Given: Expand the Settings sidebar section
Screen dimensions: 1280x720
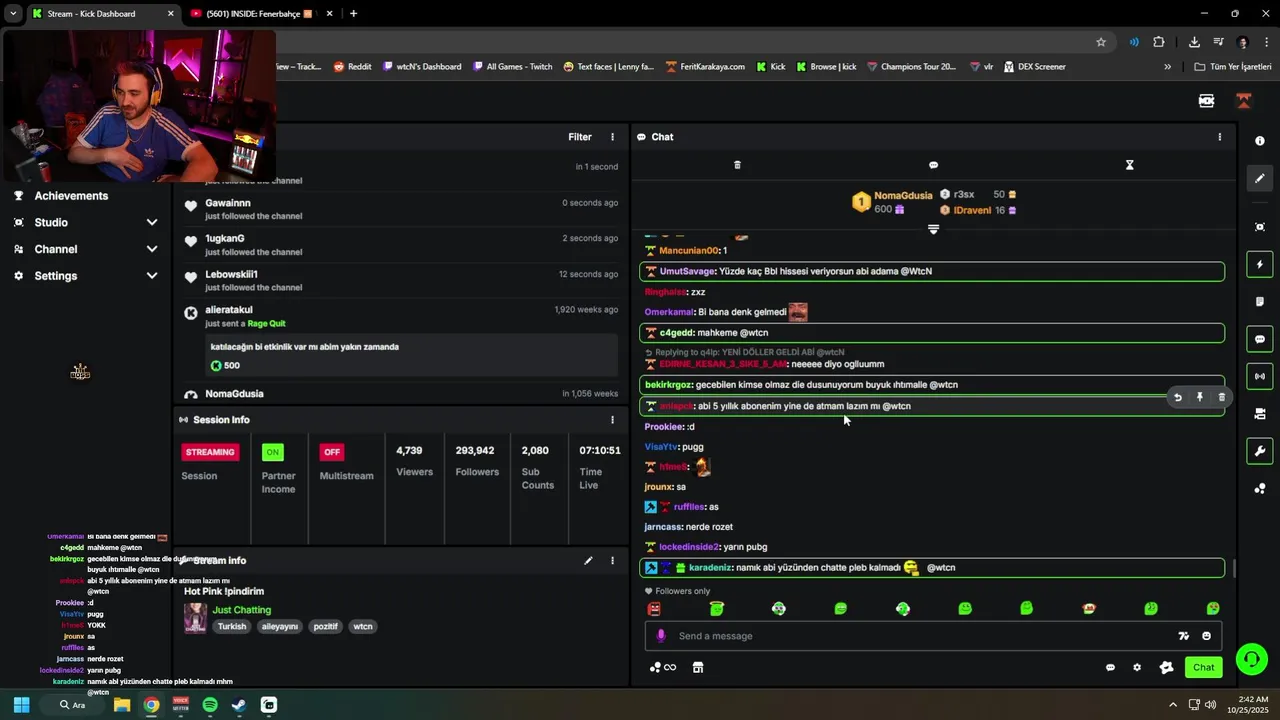Looking at the screenshot, I should (85, 276).
